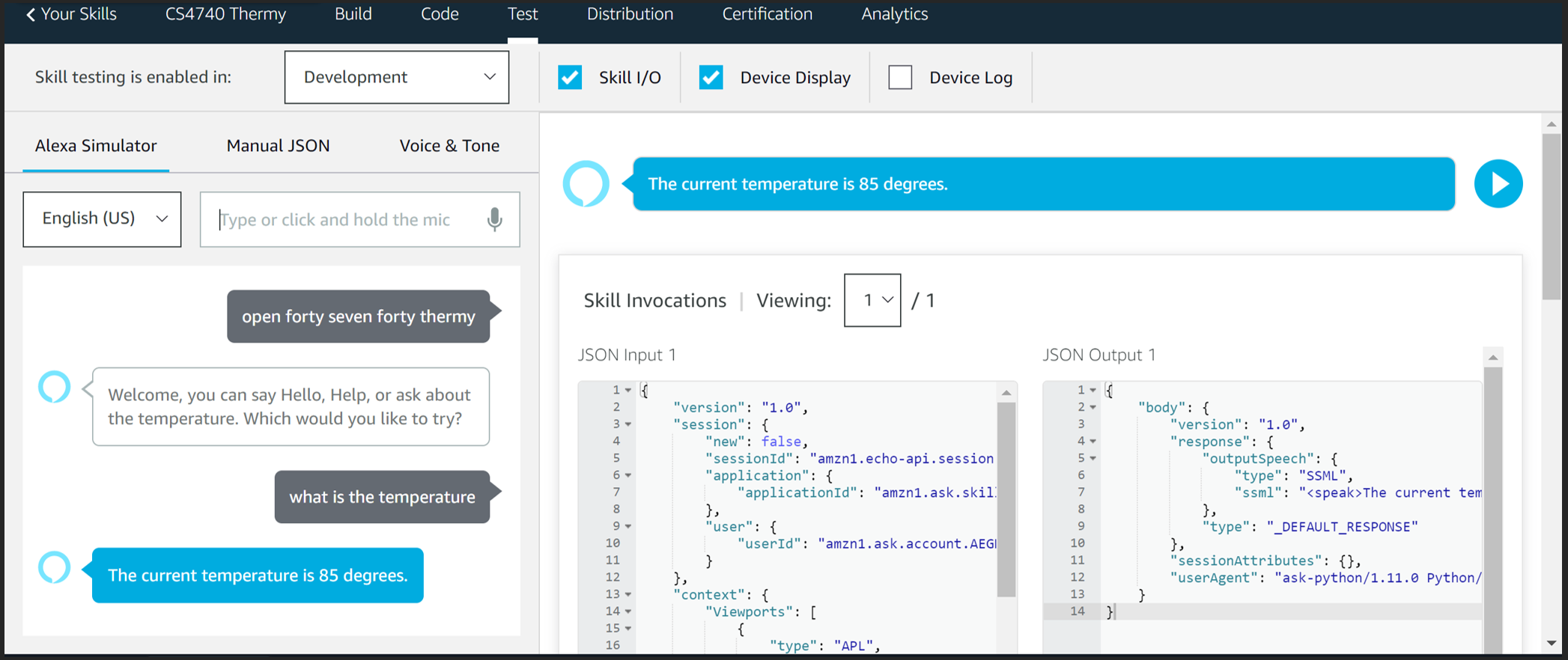Click the JSON Output panel scrollbar

point(1492,509)
